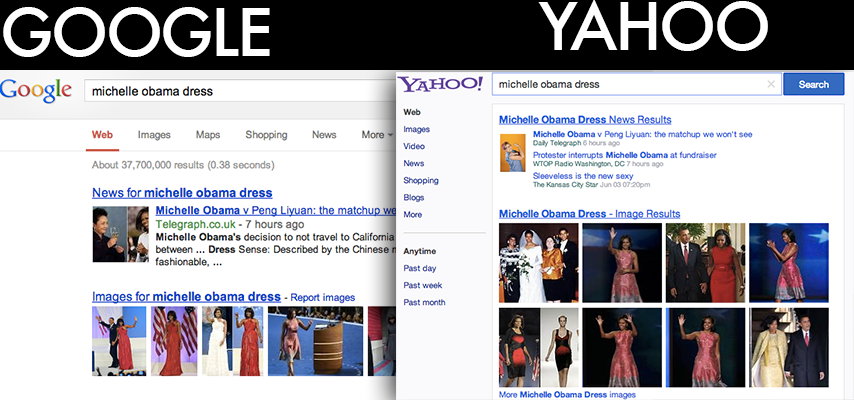Focus the Yahoo search input field
Screen dimensions: 854x400
[x=637, y=84]
